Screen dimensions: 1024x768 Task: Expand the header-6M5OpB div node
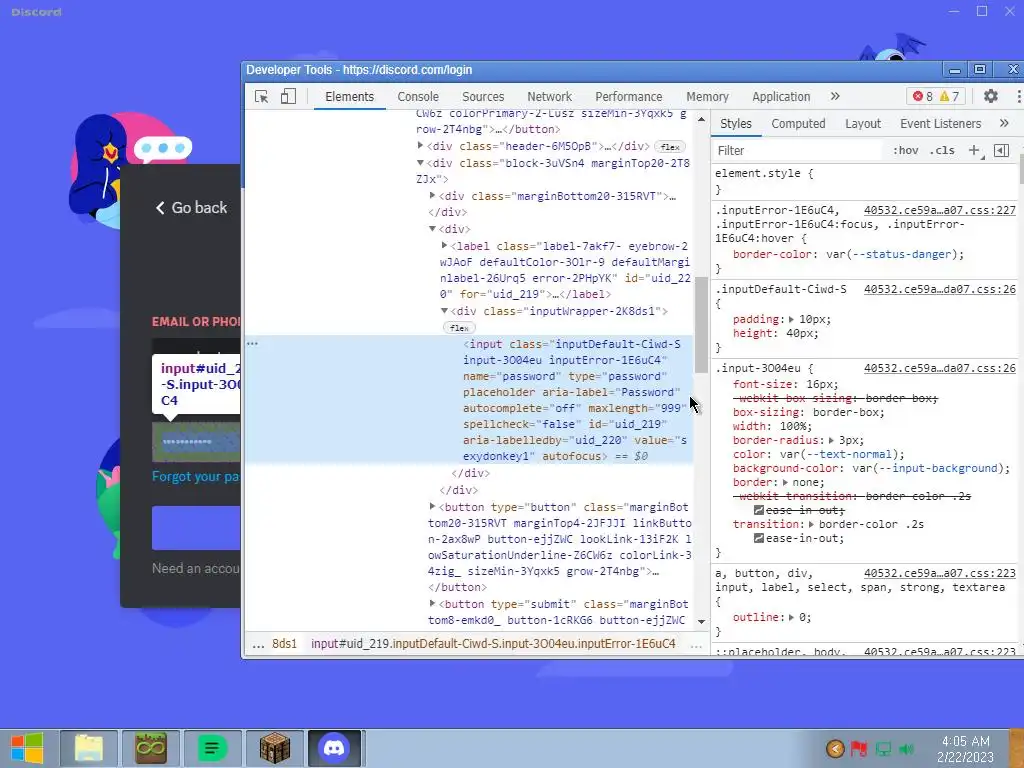point(421,146)
